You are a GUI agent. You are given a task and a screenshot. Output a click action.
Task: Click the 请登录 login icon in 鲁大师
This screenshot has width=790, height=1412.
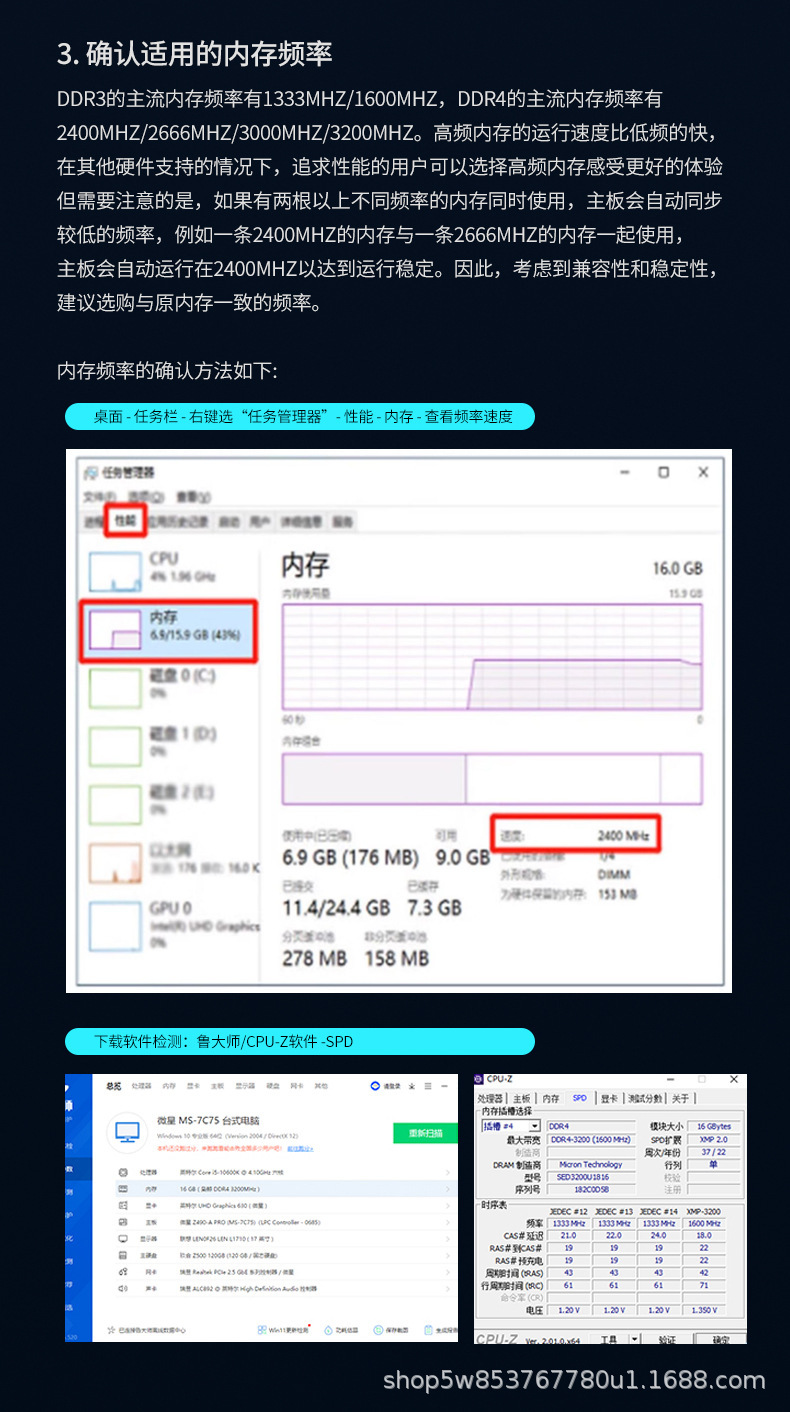[x=375, y=1085]
